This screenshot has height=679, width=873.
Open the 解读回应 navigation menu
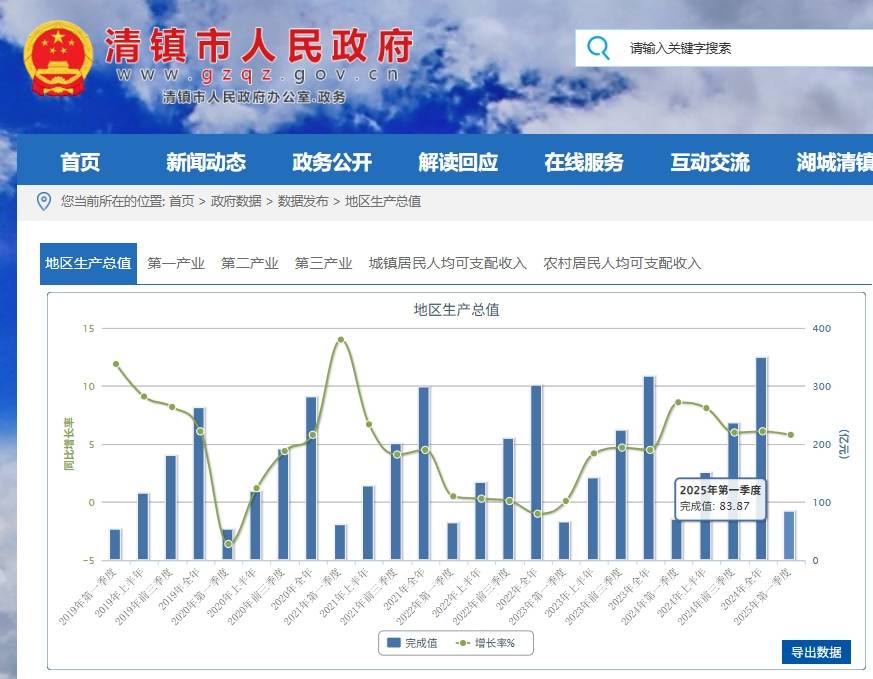[458, 162]
